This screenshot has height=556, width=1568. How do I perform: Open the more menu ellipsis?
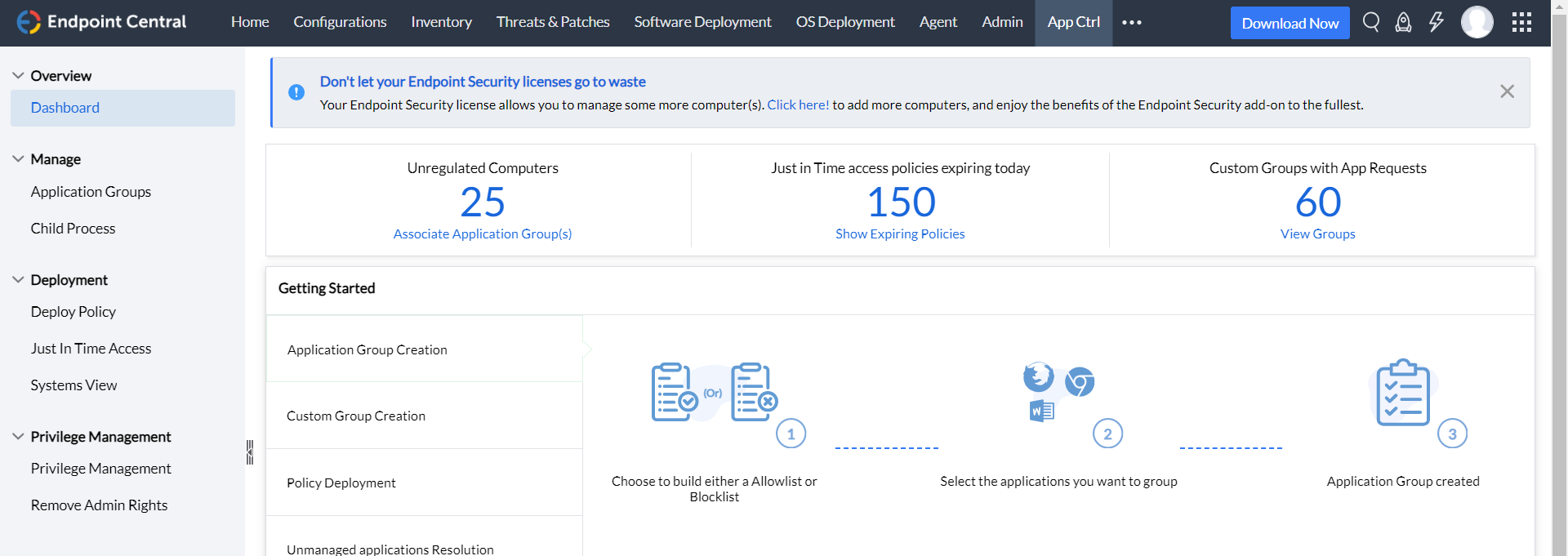pyautogui.click(x=1132, y=23)
